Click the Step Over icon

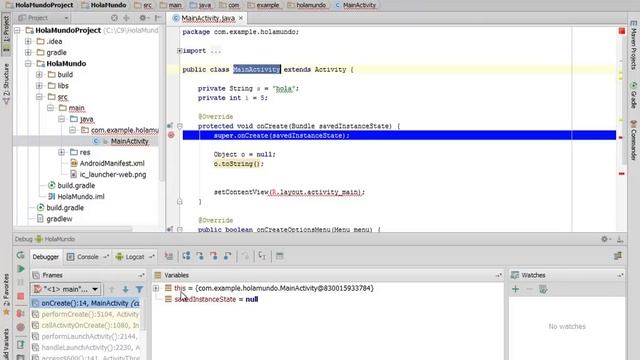186,256
